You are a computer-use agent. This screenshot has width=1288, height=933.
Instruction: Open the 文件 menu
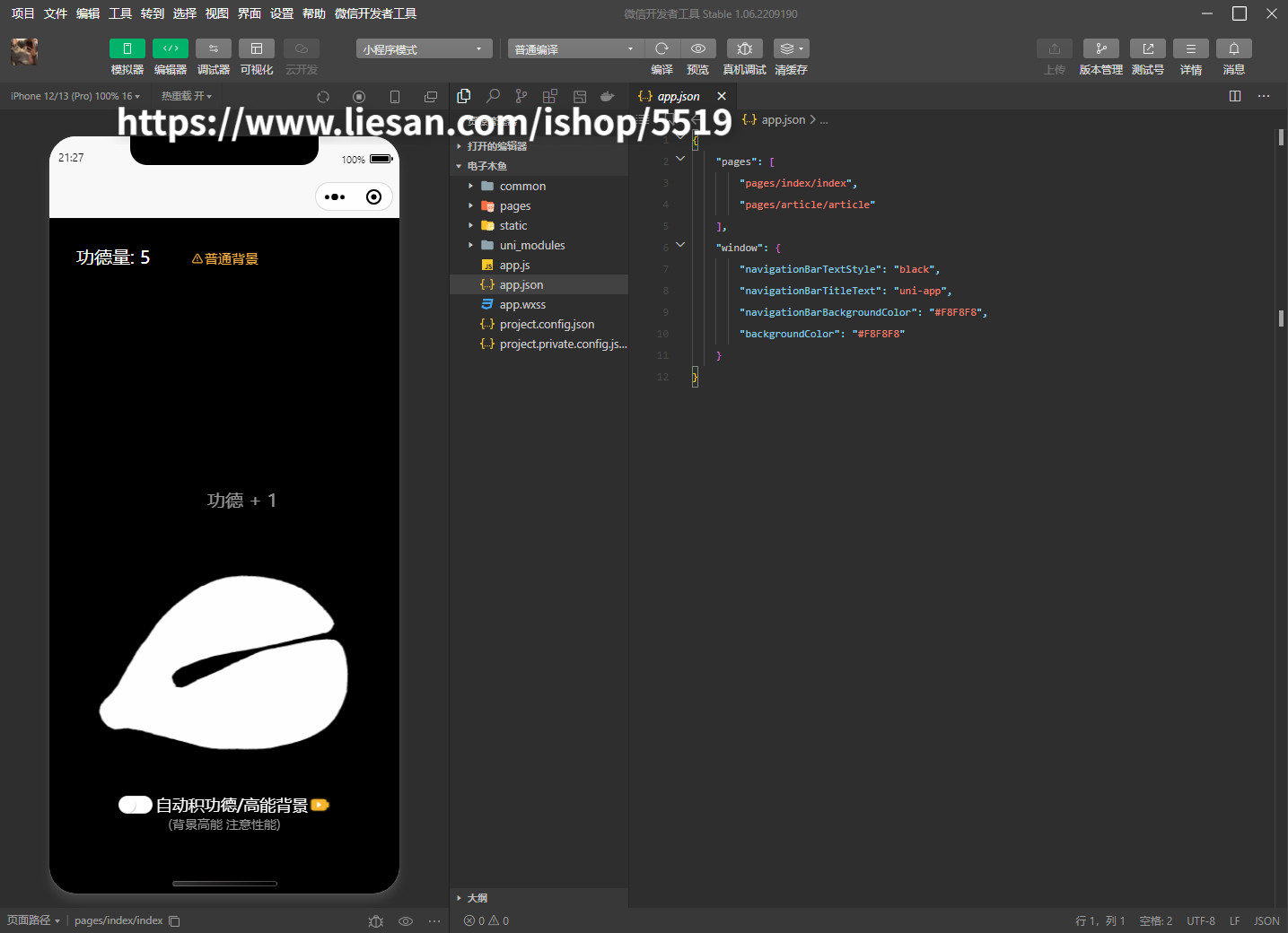pyautogui.click(x=56, y=13)
